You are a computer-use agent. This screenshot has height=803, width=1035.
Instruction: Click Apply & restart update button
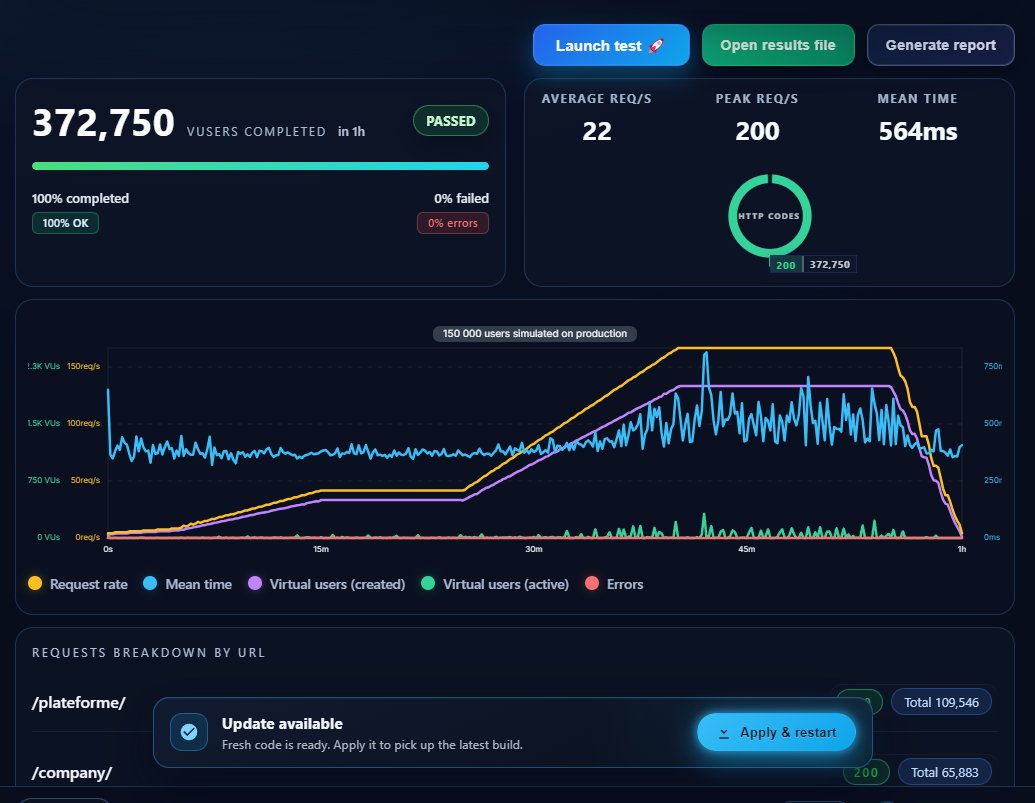(777, 732)
